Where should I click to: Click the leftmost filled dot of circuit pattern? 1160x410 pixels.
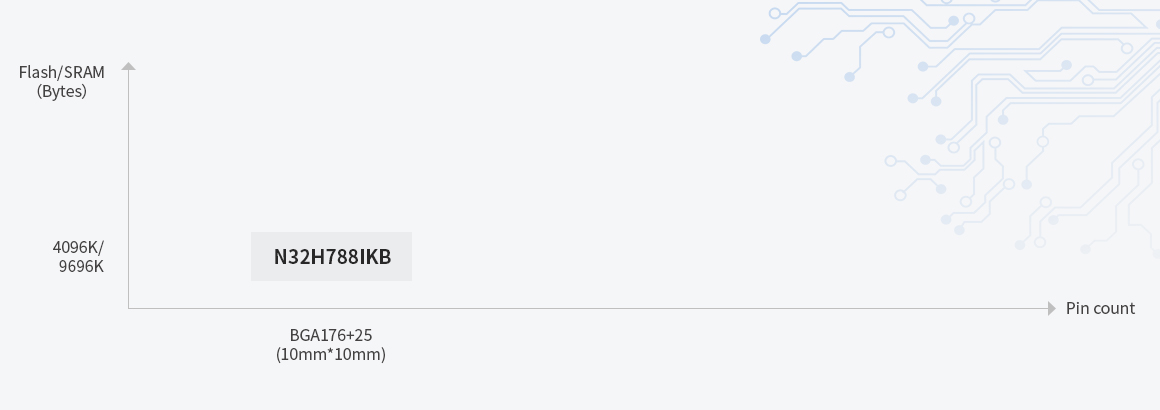point(765,39)
